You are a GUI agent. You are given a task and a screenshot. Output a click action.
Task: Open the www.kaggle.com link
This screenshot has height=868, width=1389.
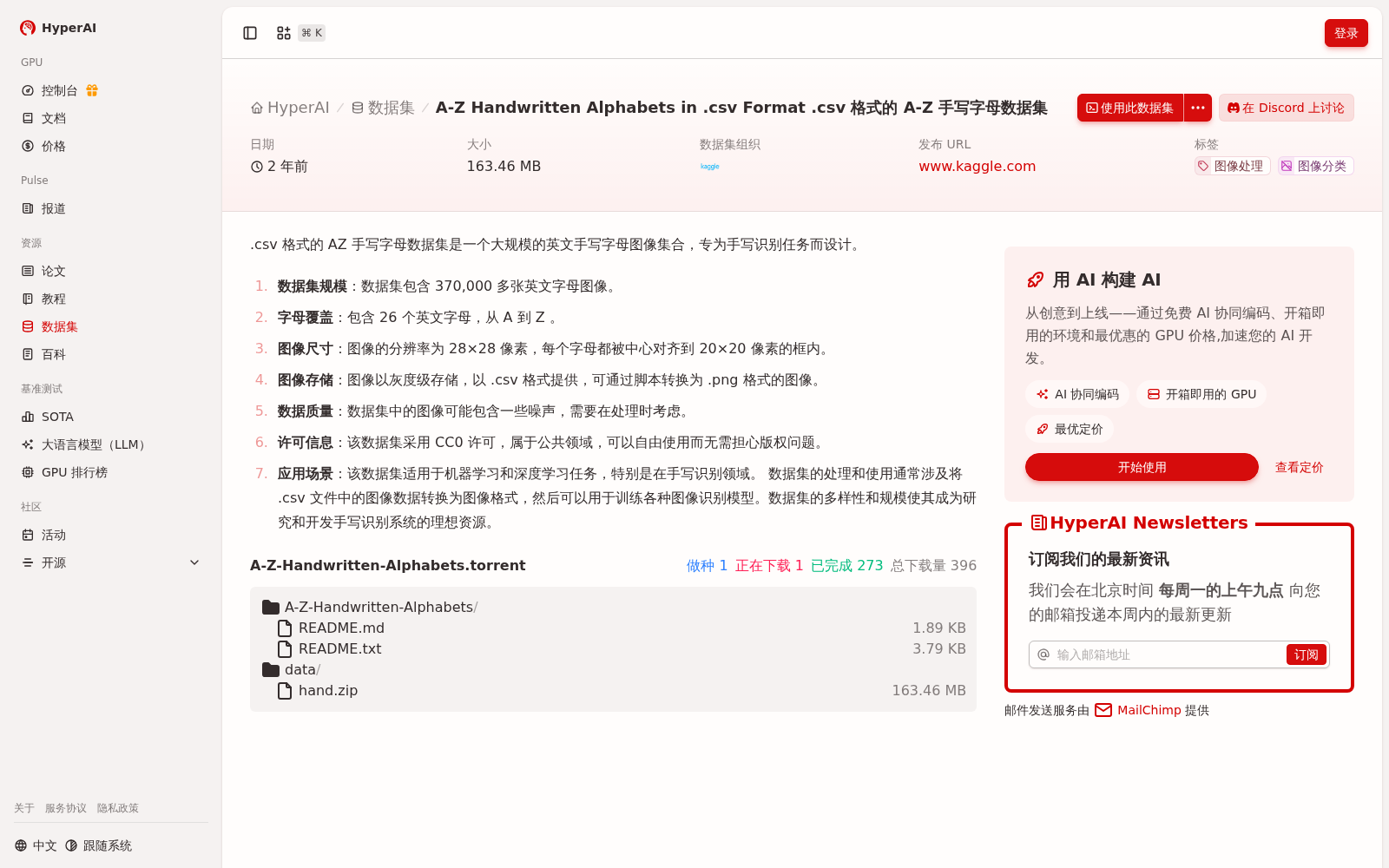coord(977,166)
